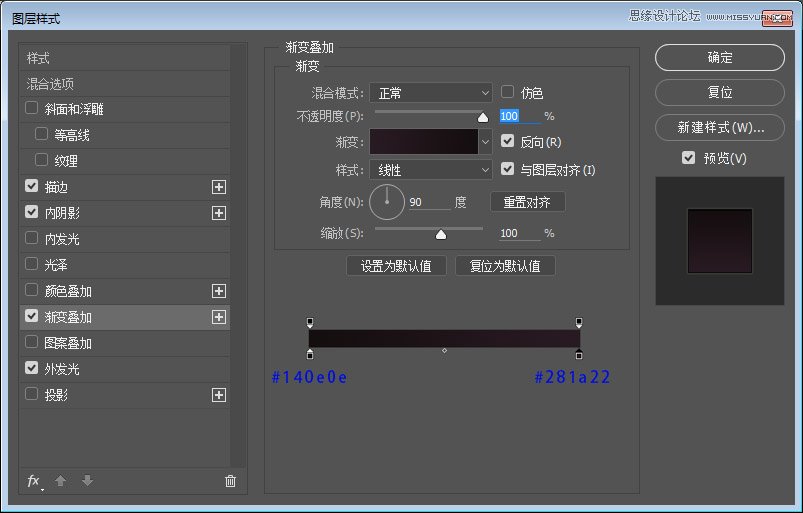
Task: Click the fx effects menu icon
Action: pyautogui.click(x=33, y=481)
